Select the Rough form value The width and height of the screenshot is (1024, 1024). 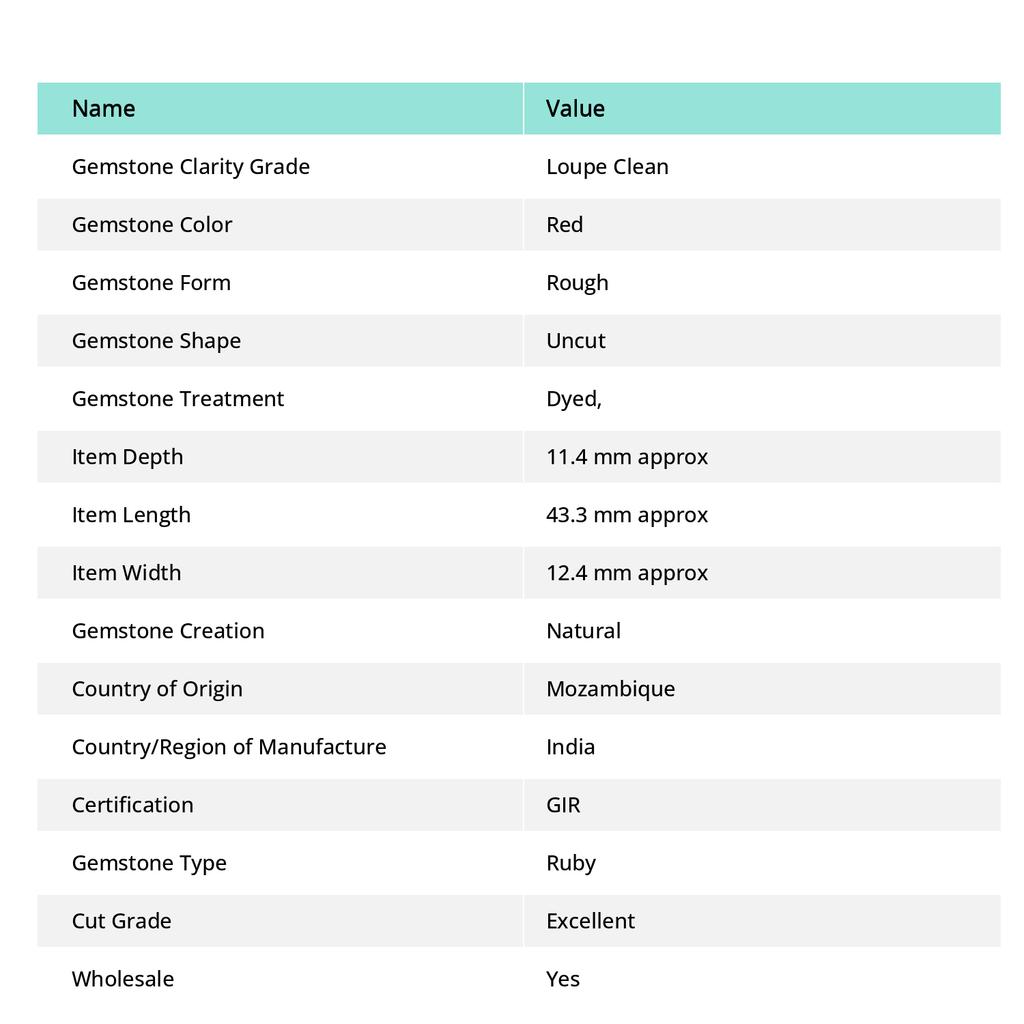[577, 283]
